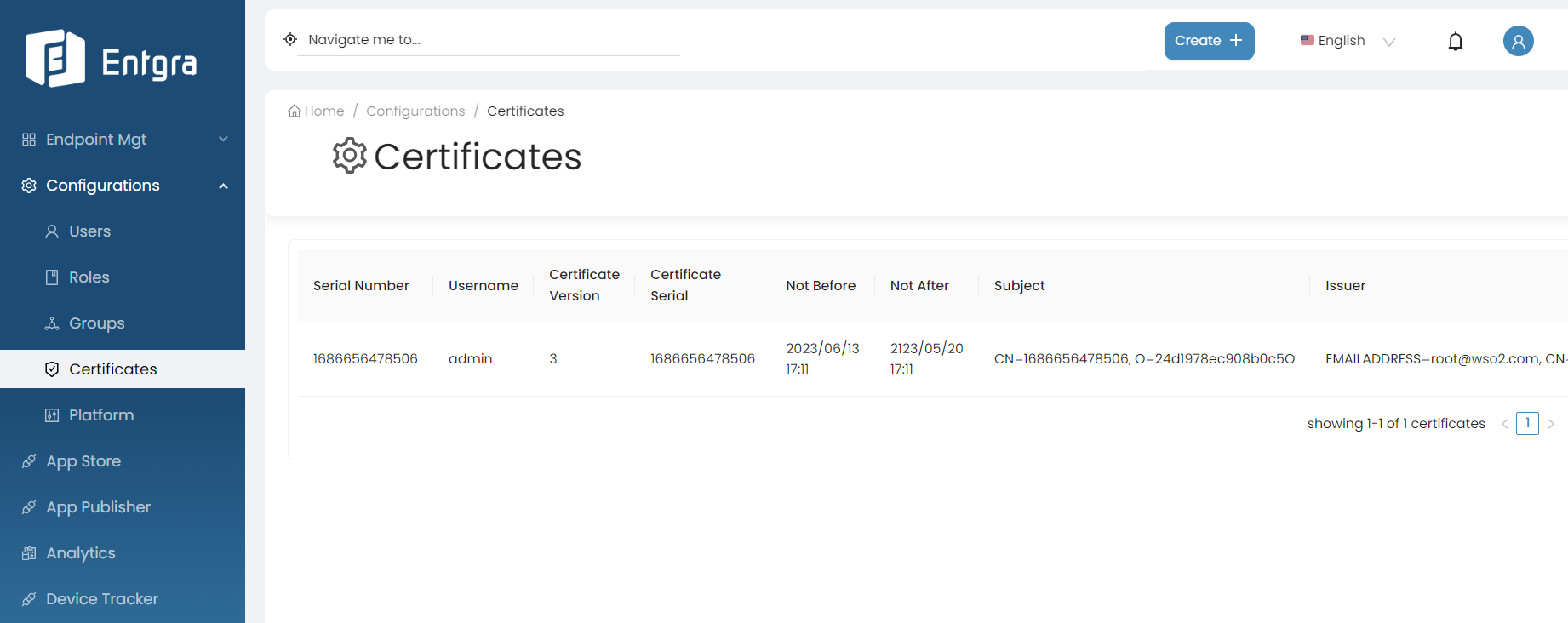Image resolution: width=1568 pixels, height=623 pixels.
Task: Click serial number cell 1686656478506
Action: coord(365,359)
